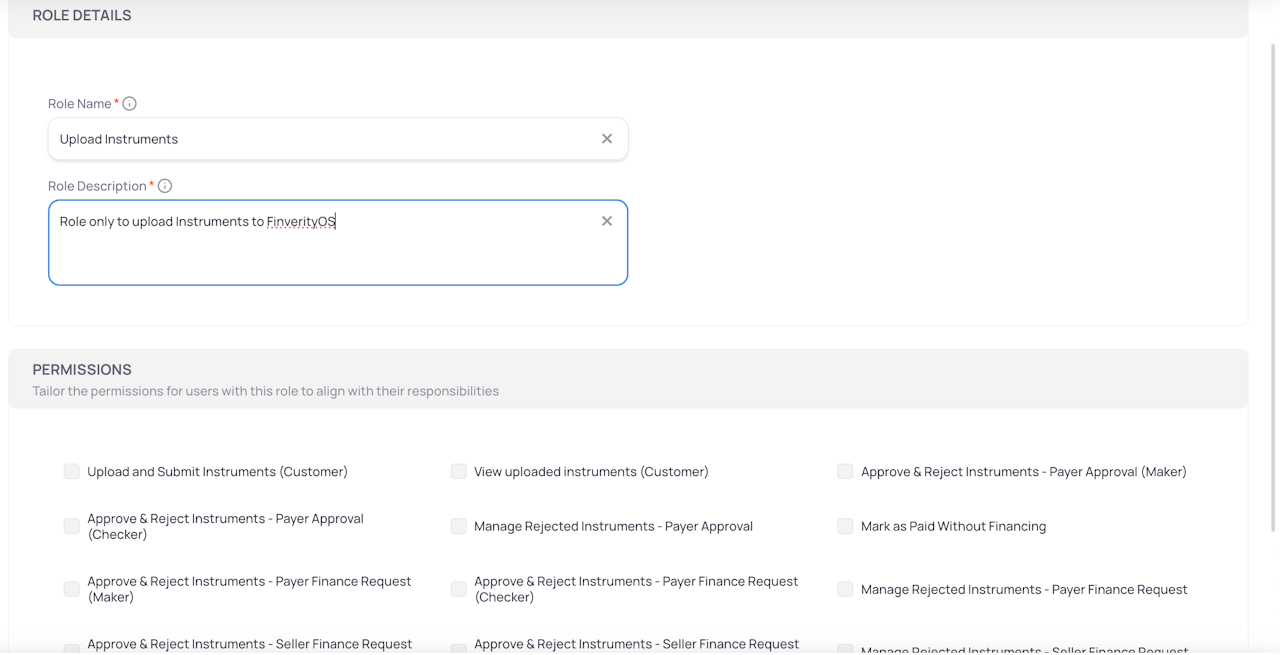Check Payer Finance Request (Maker) permission
Image resolution: width=1280 pixels, height=655 pixels.
click(x=72, y=589)
